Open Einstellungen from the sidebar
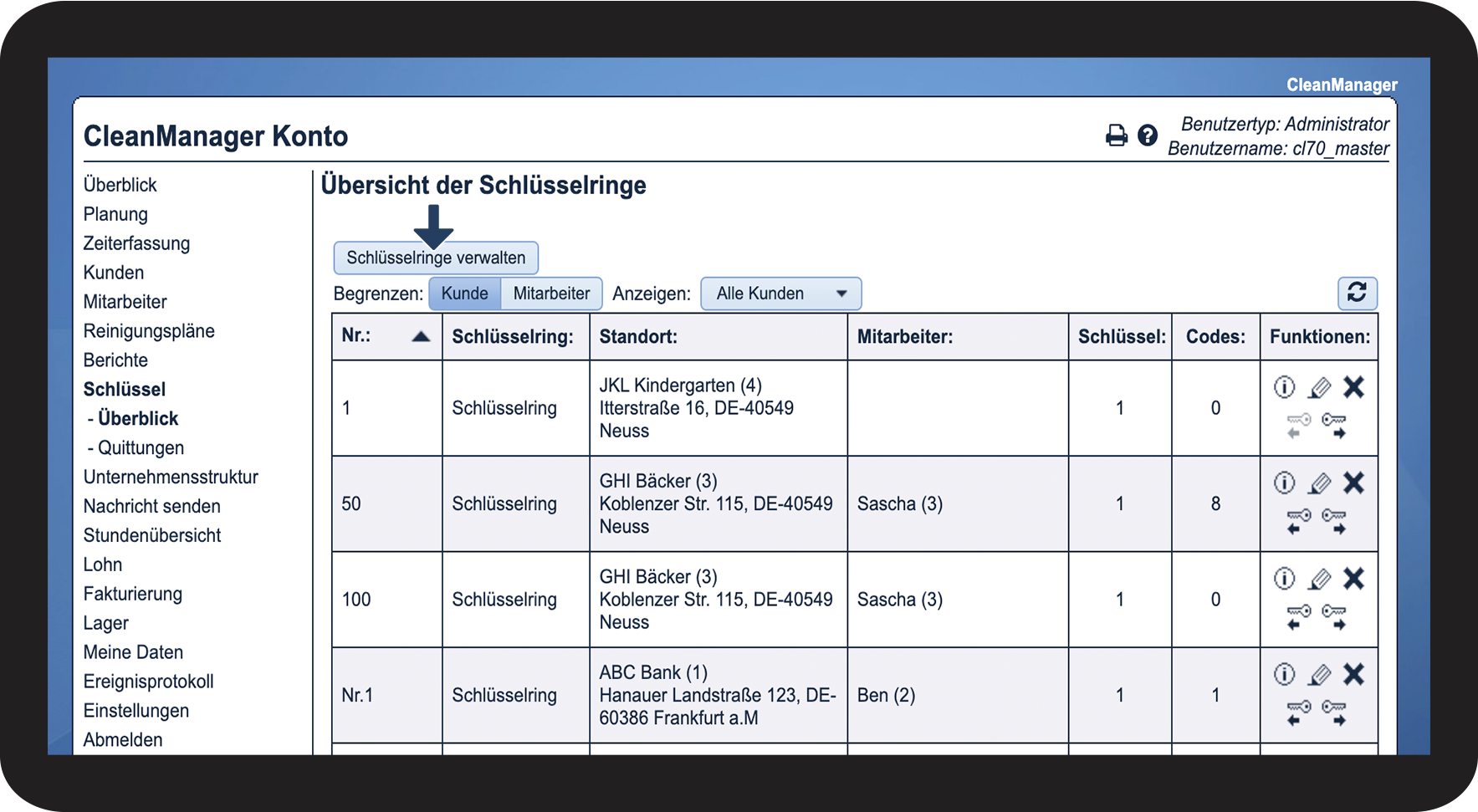This screenshot has height=812, width=1478. (x=136, y=711)
